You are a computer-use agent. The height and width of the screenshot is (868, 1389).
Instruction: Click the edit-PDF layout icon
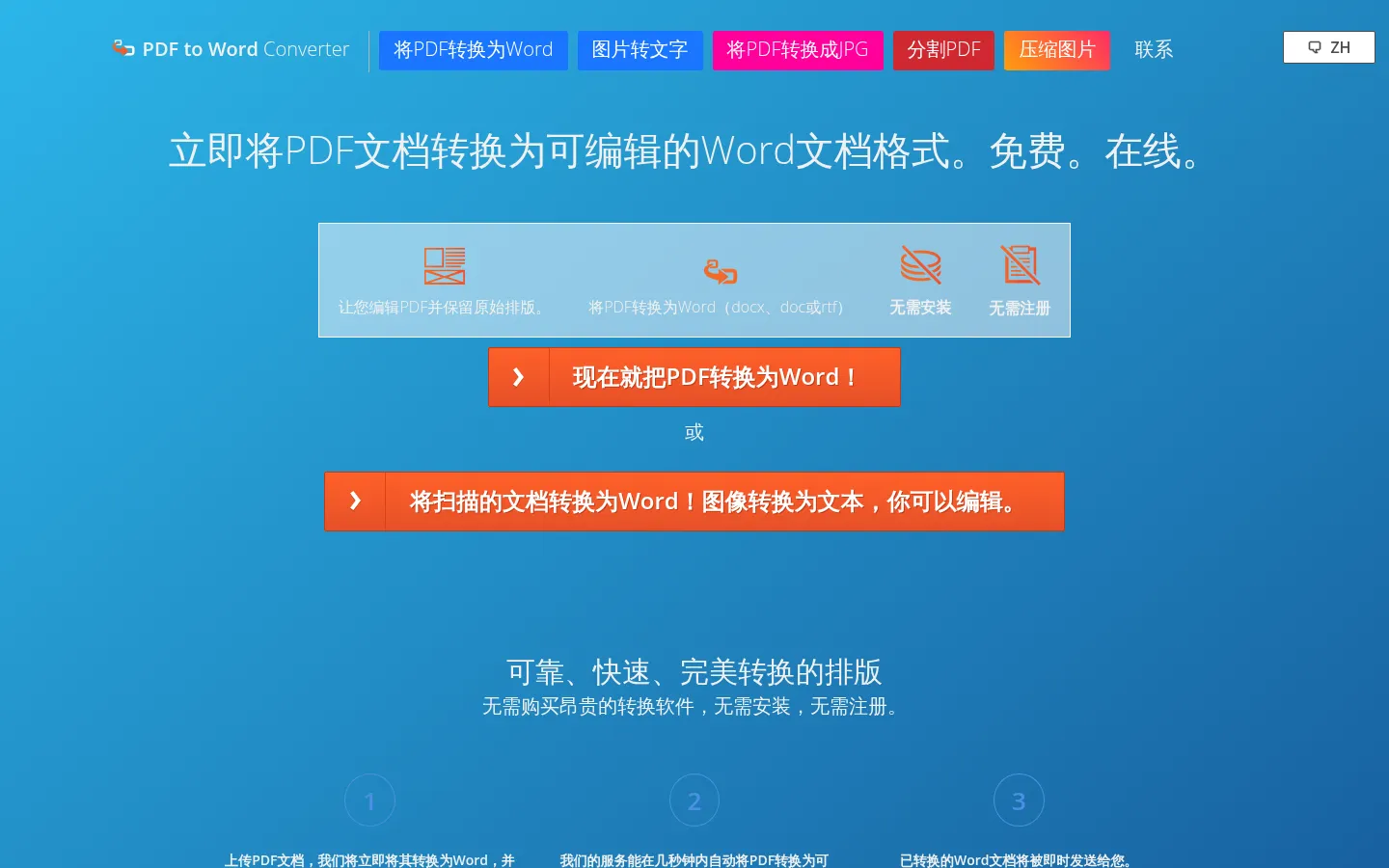(445, 266)
